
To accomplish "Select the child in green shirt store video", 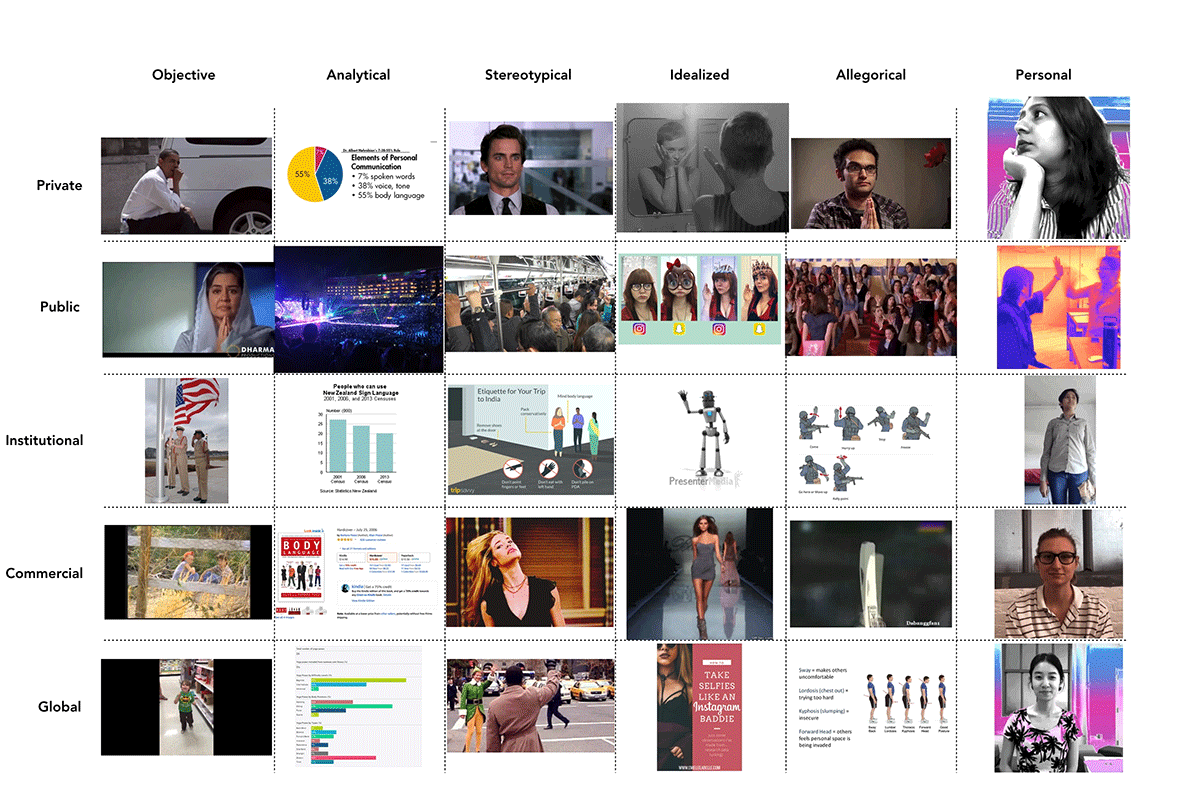I will point(186,707).
